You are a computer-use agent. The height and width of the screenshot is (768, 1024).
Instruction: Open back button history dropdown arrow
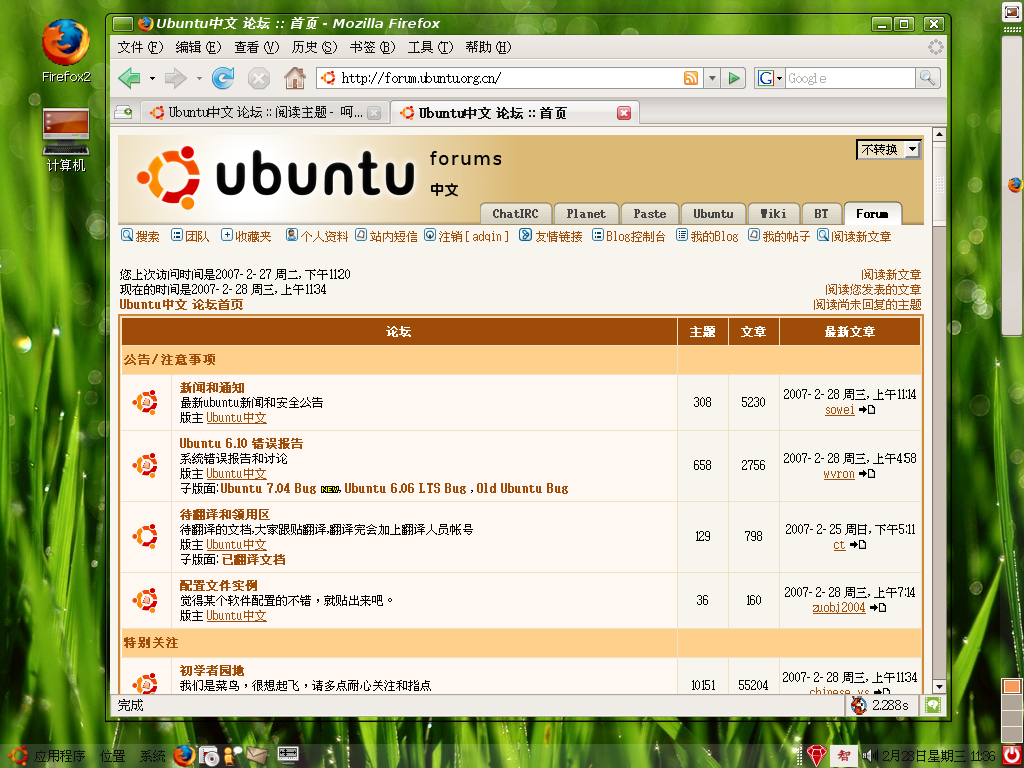(x=152, y=79)
